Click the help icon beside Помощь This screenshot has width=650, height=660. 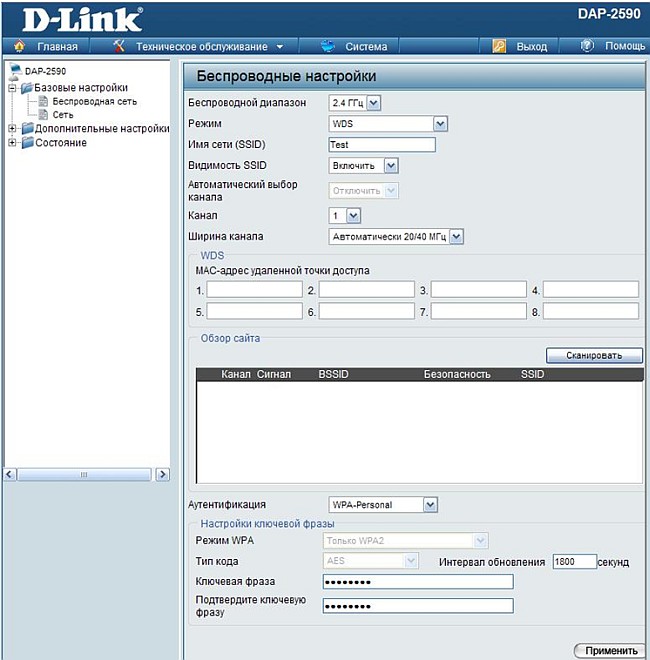tap(587, 46)
